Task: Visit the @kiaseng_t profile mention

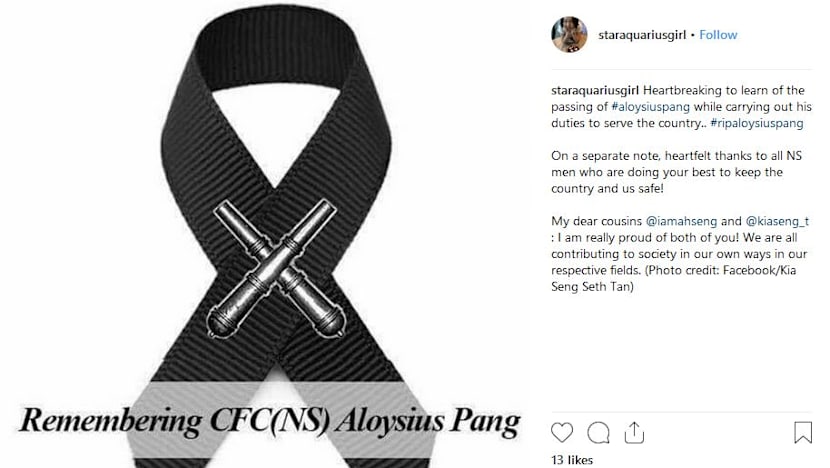Action: 777,221
